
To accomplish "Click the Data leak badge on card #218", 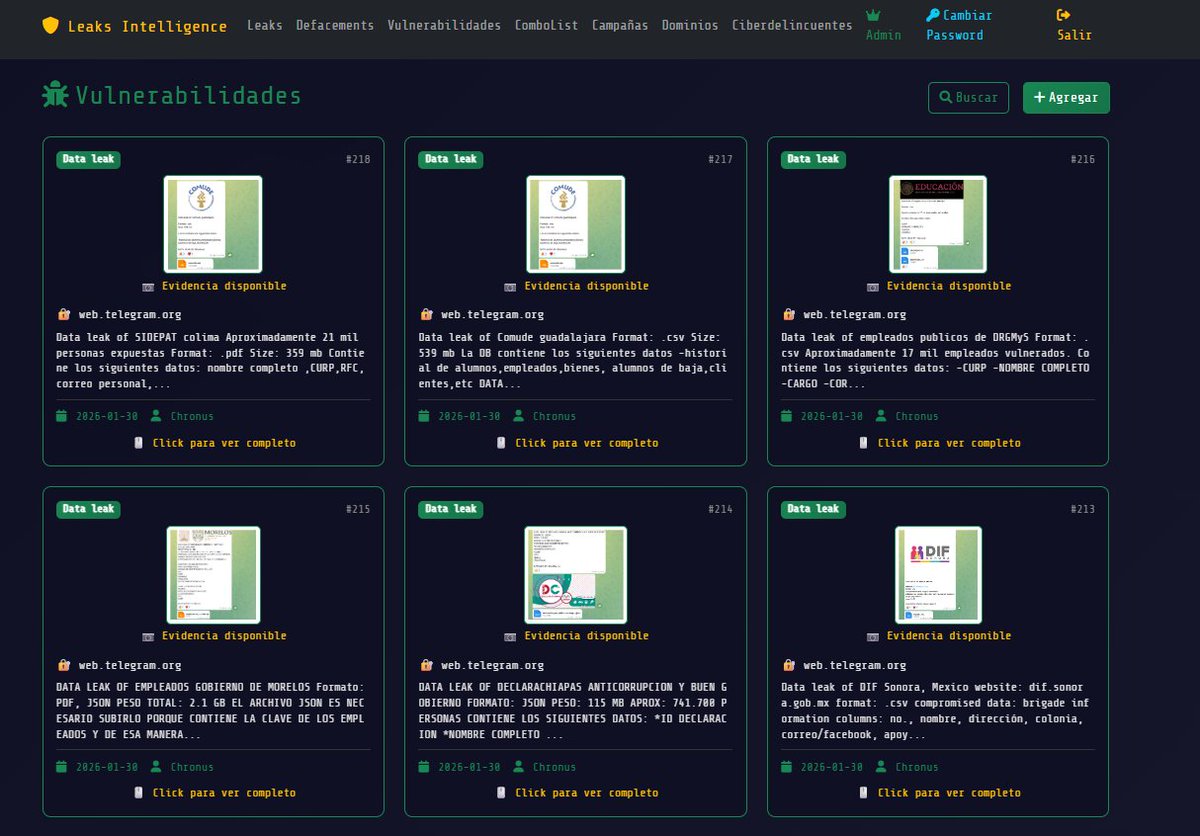I will click(x=88, y=159).
